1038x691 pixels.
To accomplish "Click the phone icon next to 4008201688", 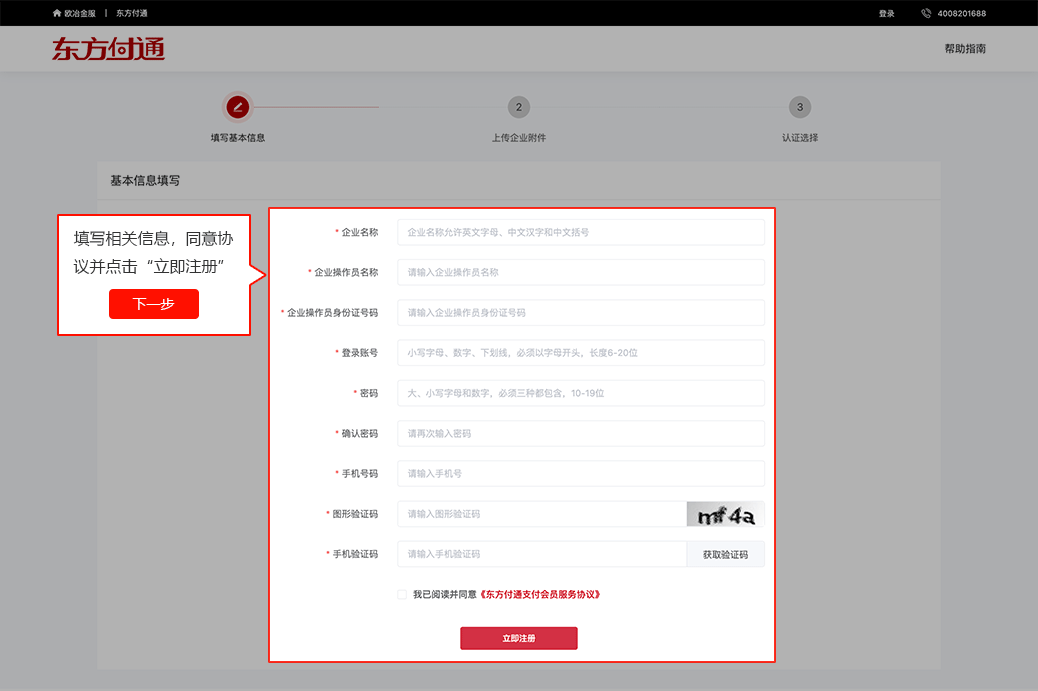I will pyautogui.click(x=926, y=13).
